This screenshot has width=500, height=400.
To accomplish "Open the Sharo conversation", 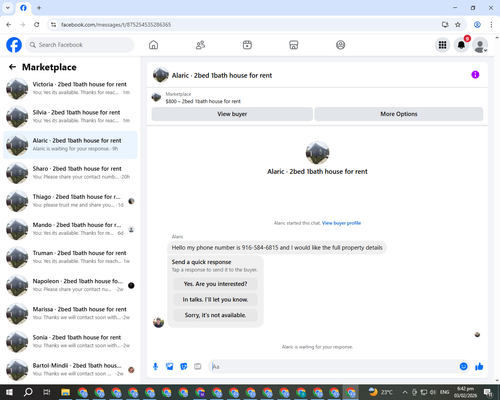I will point(70,173).
